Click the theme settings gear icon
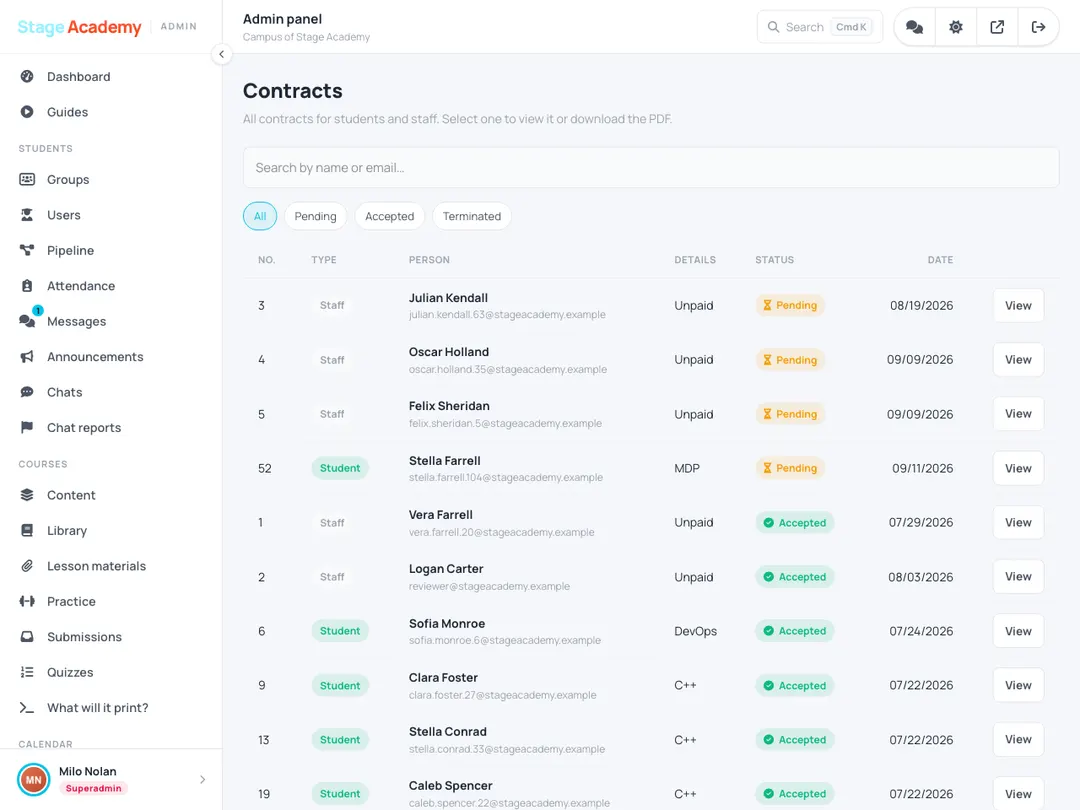Screen dimensions: 1080x810 click(x=955, y=27)
